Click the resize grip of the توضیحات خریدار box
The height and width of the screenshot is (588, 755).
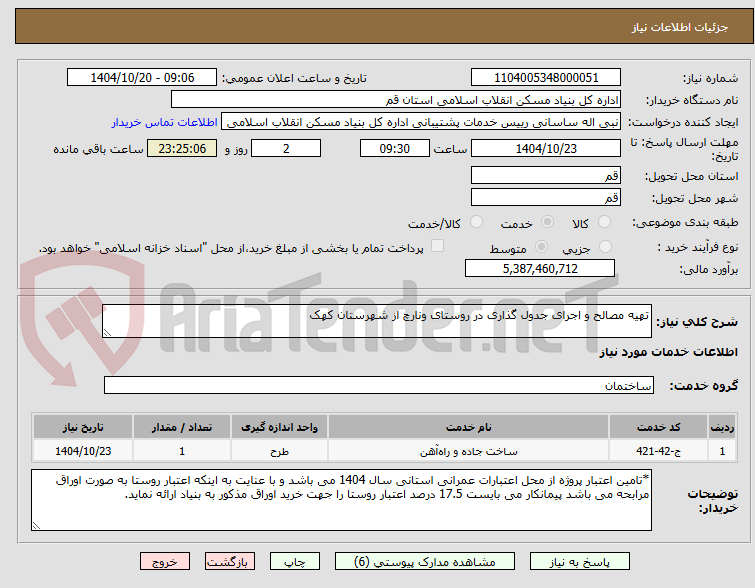(36, 525)
